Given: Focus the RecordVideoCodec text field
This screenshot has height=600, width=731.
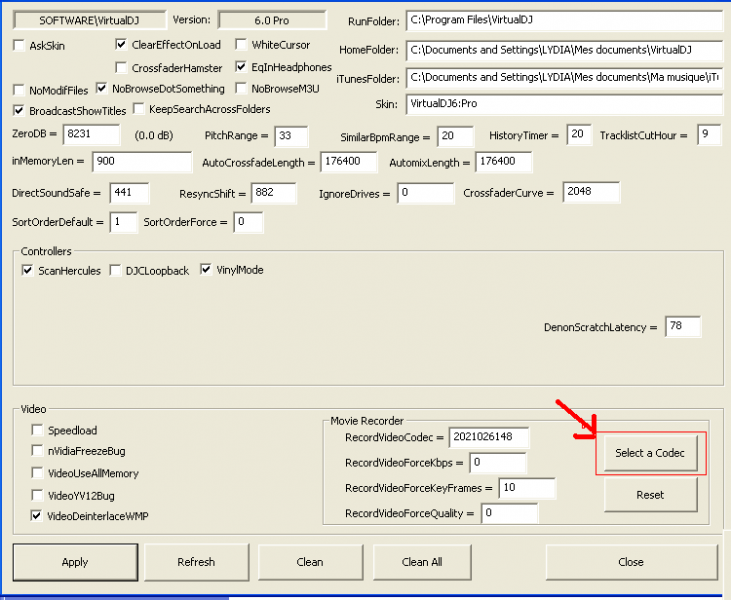Looking at the screenshot, I should (x=488, y=437).
